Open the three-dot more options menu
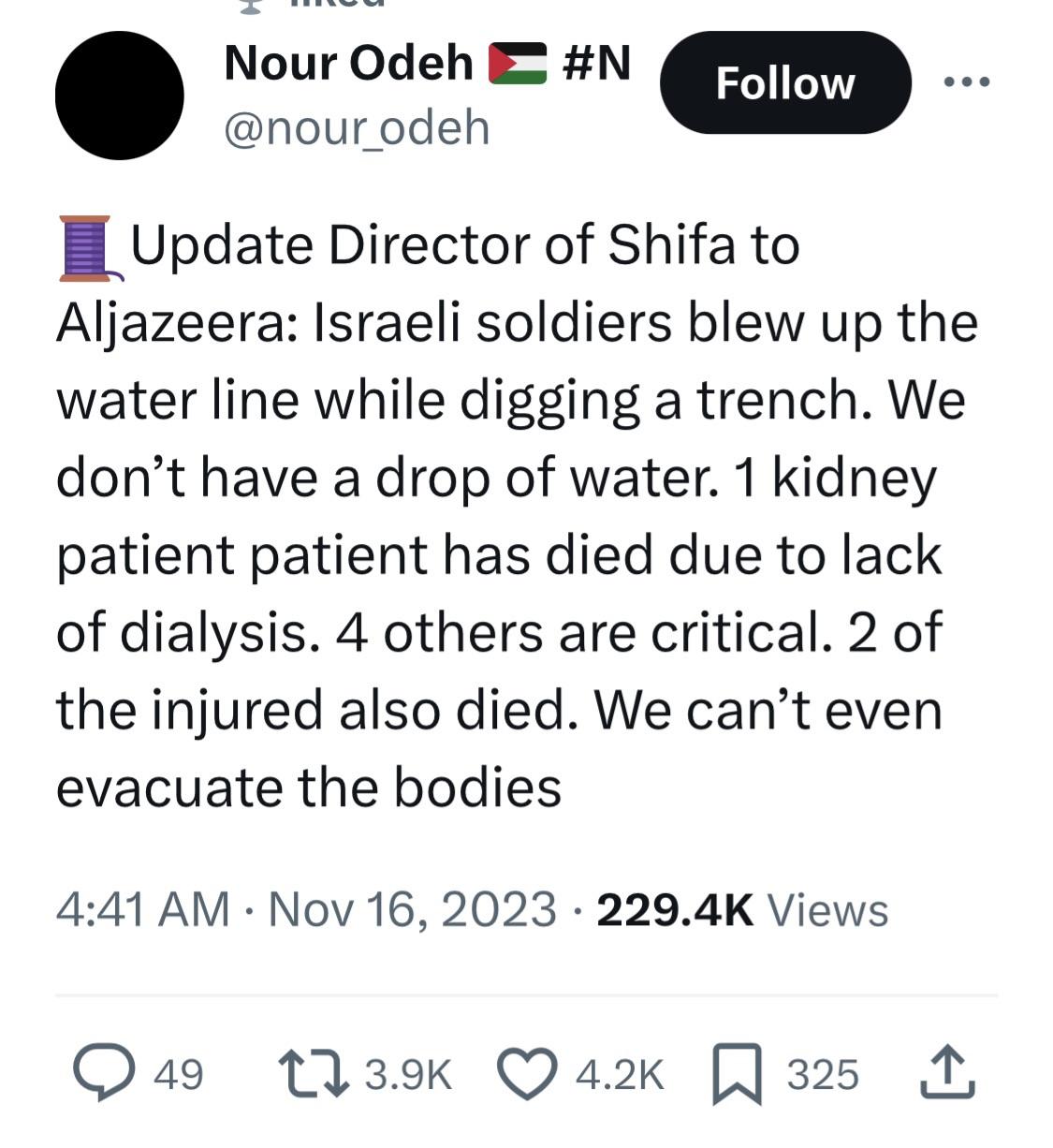1053x1148 pixels. [x=967, y=82]
